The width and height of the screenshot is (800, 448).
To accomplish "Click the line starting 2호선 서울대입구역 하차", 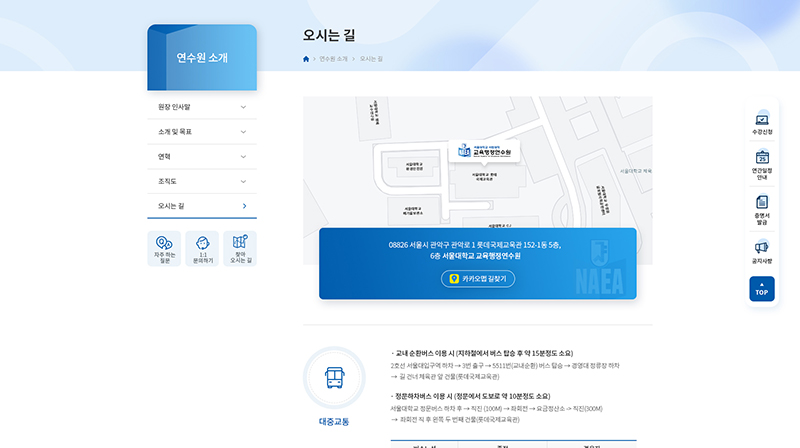I will 505,366.
